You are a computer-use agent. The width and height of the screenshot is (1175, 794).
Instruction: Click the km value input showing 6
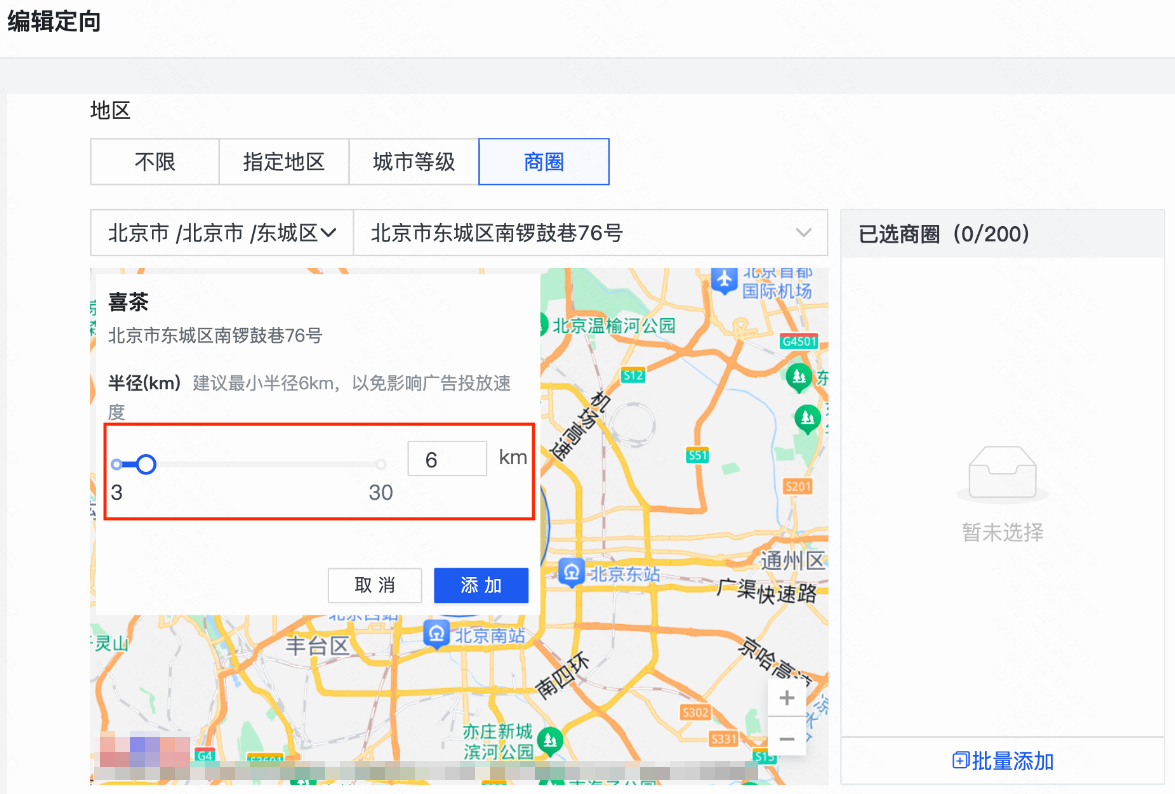click(447, 458)
